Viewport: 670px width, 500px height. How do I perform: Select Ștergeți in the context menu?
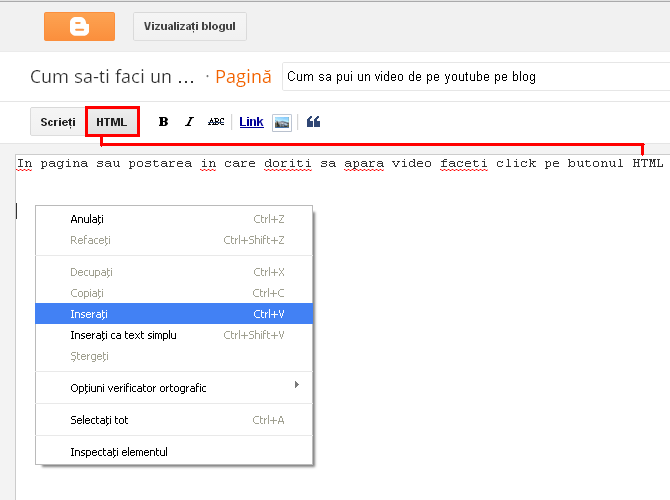coord(174,356)
